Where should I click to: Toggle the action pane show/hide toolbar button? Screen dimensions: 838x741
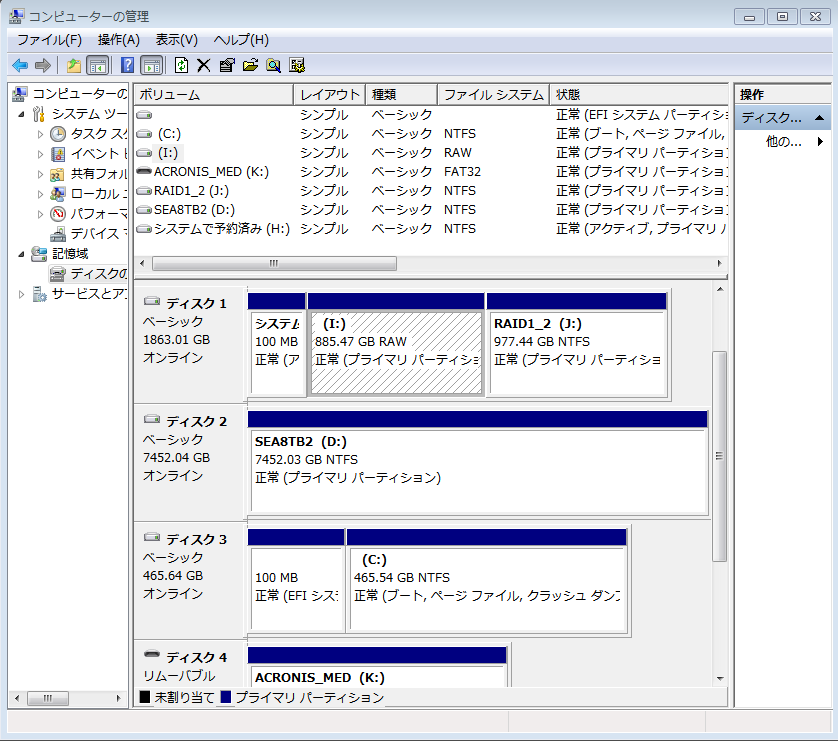tap(151, 65)
